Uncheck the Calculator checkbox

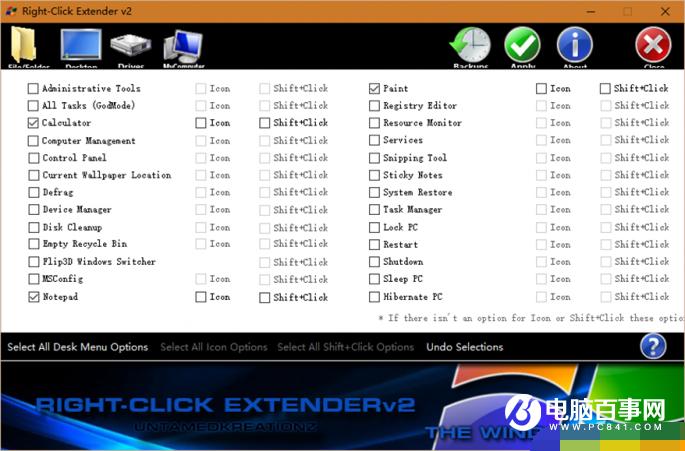coord(33,123)
